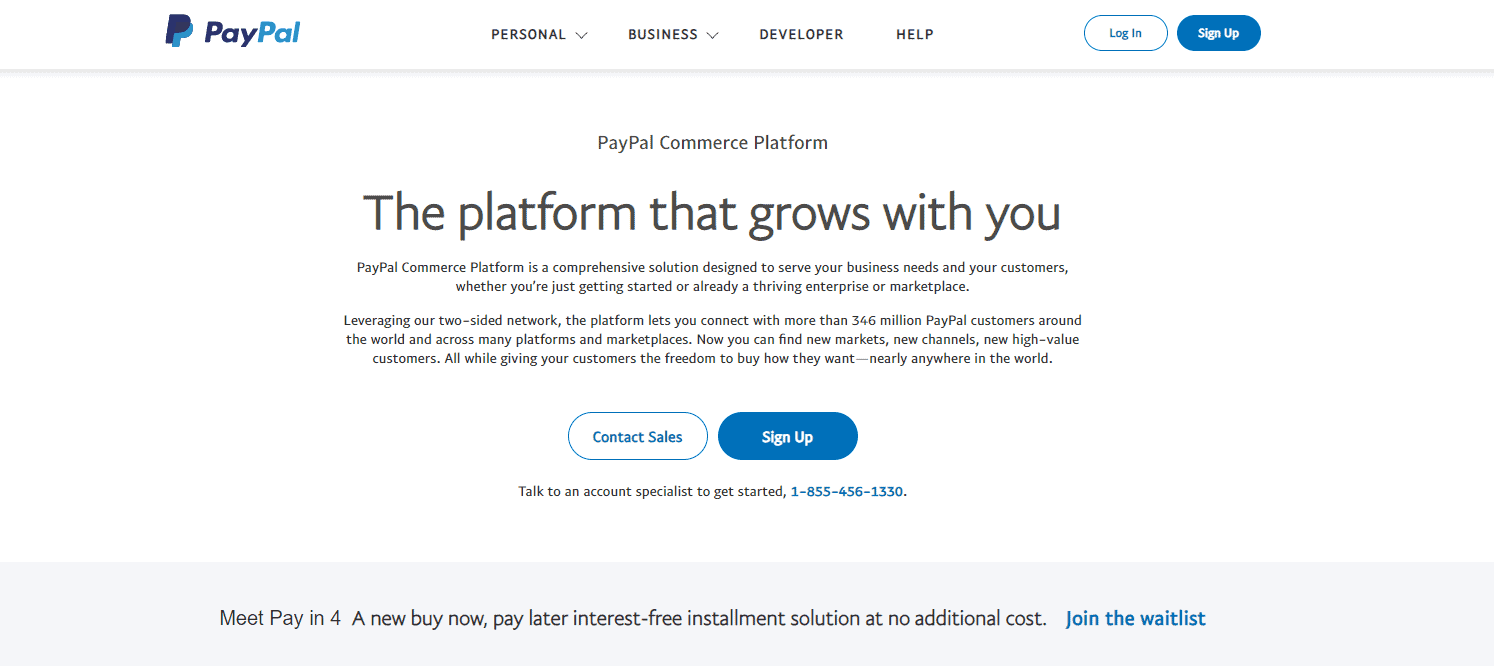1494x666 pixels.
Task: Click the PayPal Commerce Platform label
Action: tap(712, 142)
